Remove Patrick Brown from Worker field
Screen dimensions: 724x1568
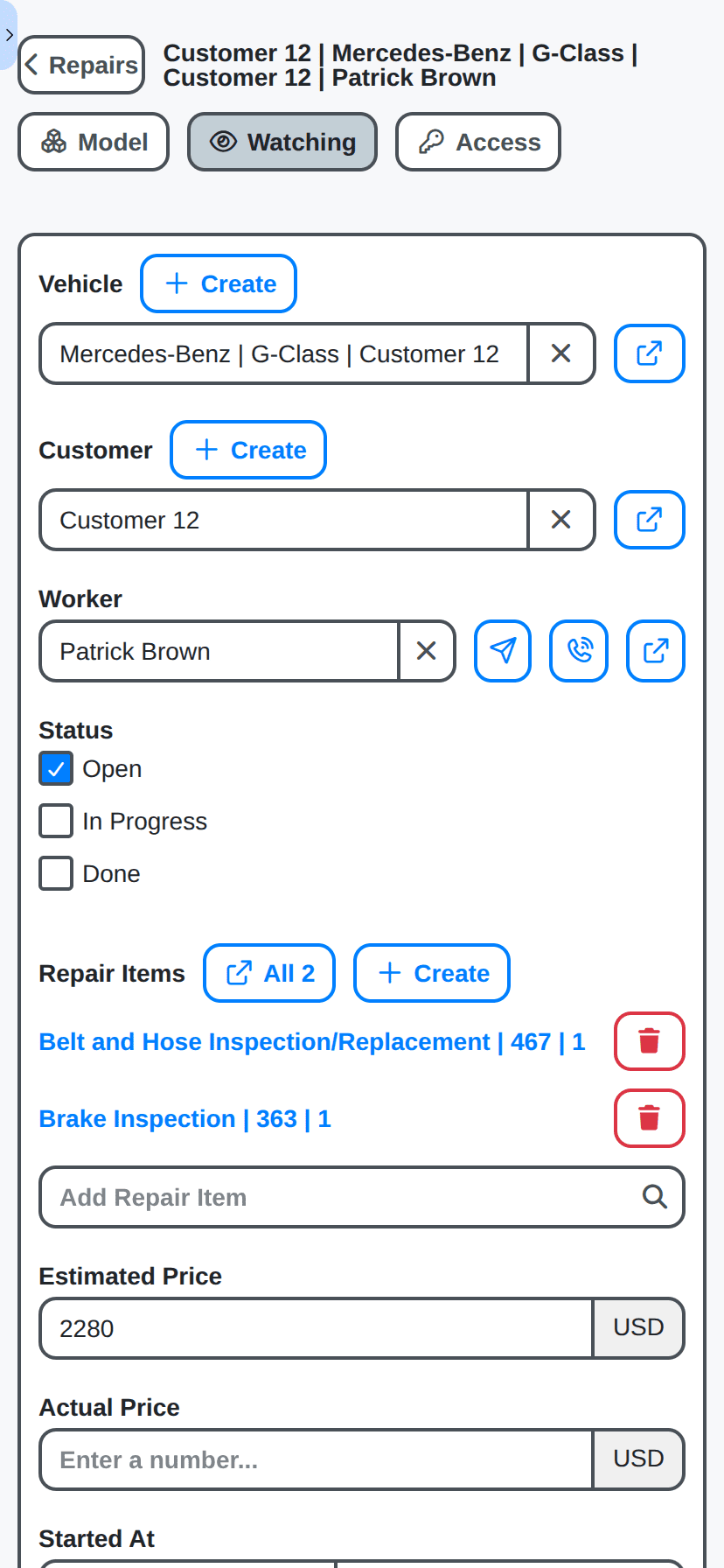[427, 651]
